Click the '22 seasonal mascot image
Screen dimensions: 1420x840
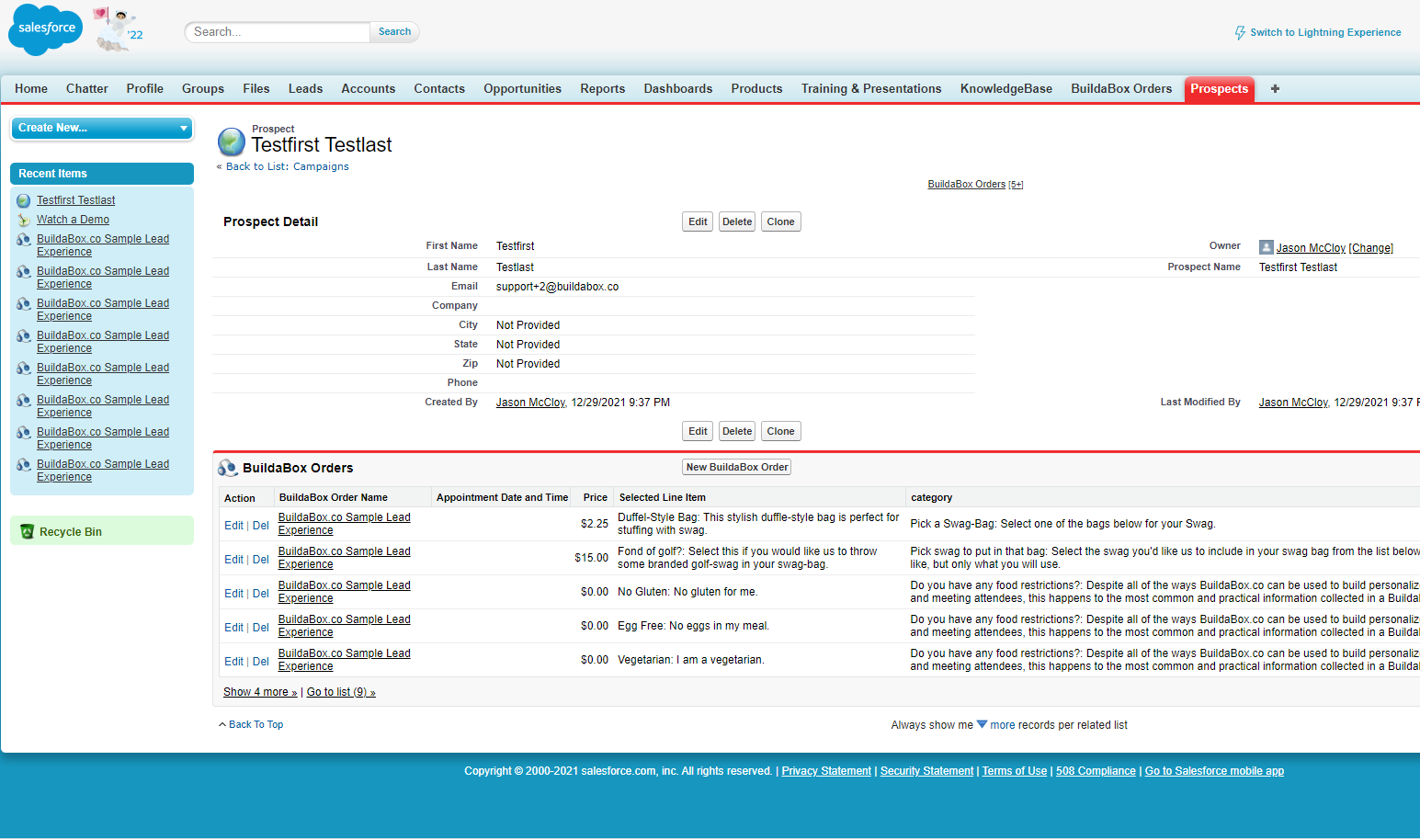tap(118, 29)
